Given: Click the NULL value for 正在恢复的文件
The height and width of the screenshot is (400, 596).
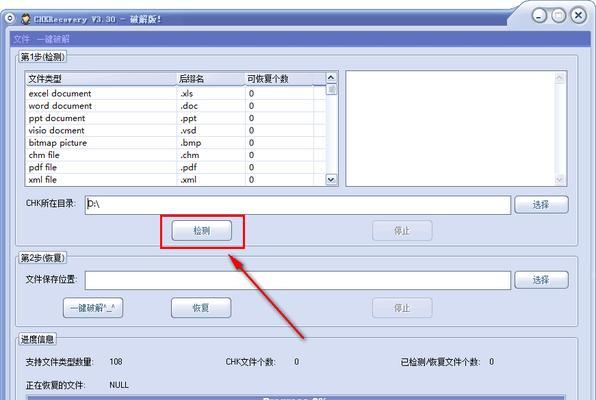Looking at the screenshot, I should coord(119,385).
